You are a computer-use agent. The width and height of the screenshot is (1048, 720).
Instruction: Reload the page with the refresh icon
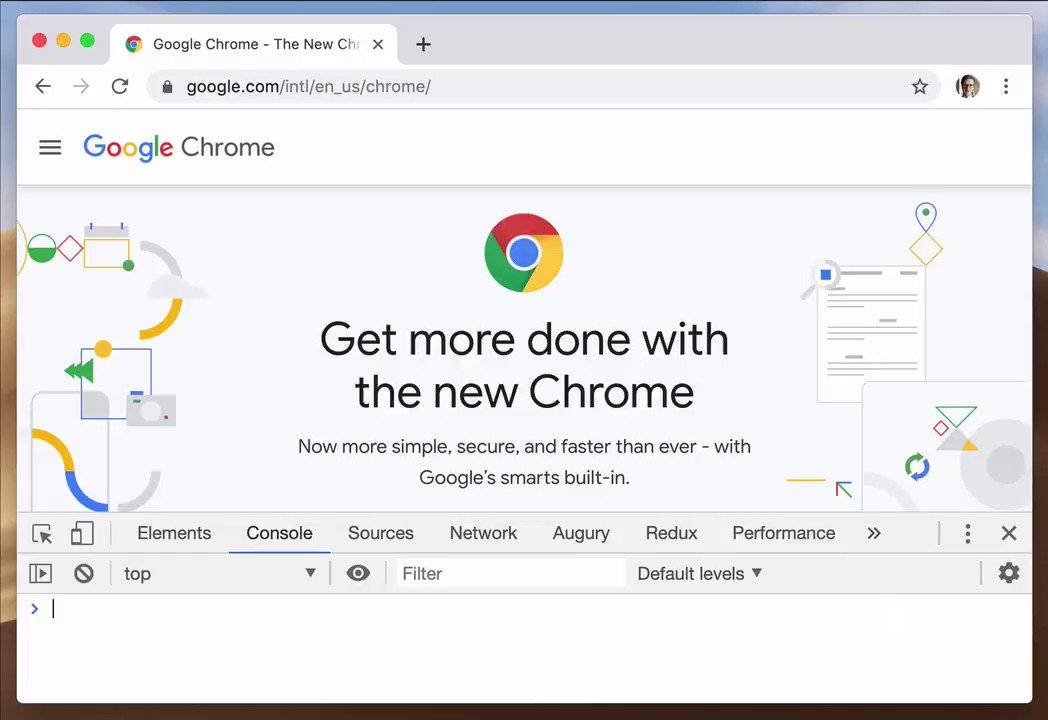tap(120, 86)
